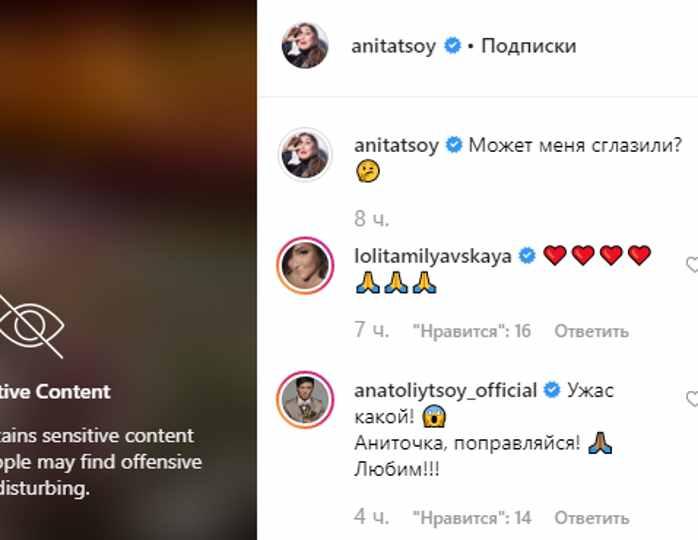The image size is (698, 540).
Task: Click verified badge next to header anitatsoy
Action: click(x=453, y=46)
